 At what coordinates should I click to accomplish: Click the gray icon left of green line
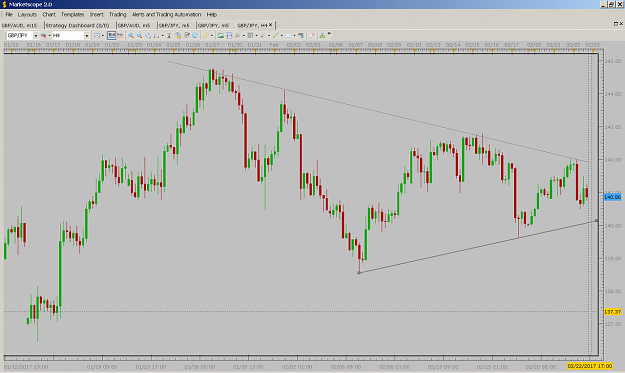click(263, 35)
